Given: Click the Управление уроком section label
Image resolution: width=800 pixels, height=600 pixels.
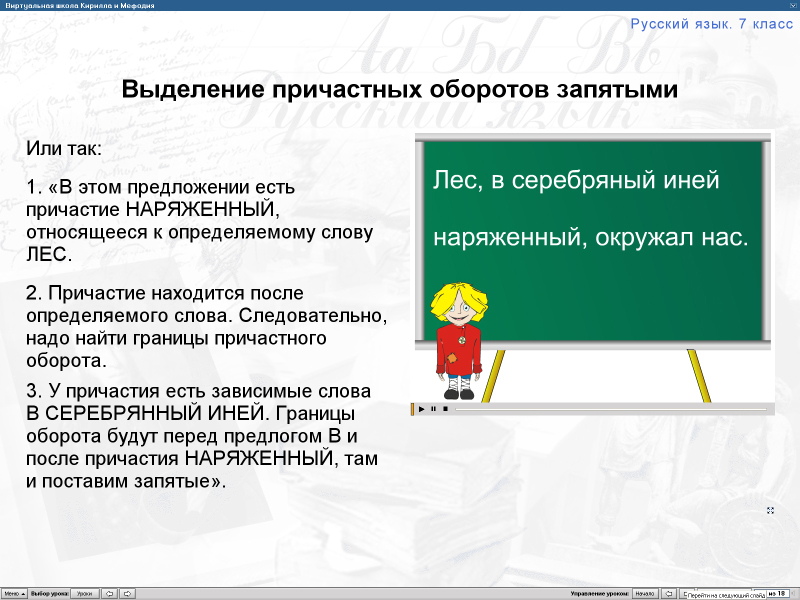Looking at the screenshot, I should tap(601, 592).
